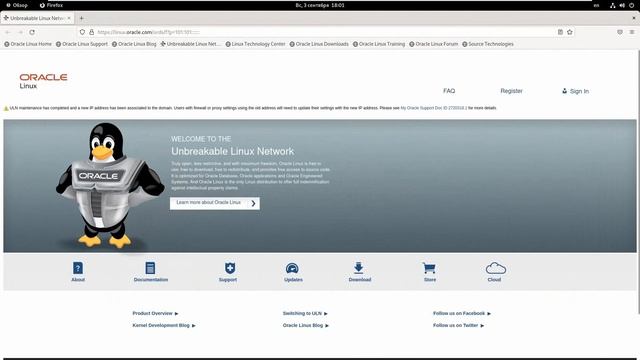Open tracking protection shield icon

coord(82,32)
